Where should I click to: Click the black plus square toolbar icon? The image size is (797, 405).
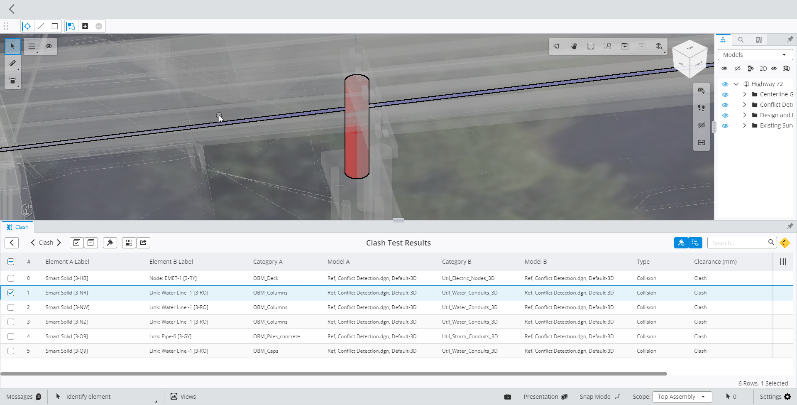point(85,26)
